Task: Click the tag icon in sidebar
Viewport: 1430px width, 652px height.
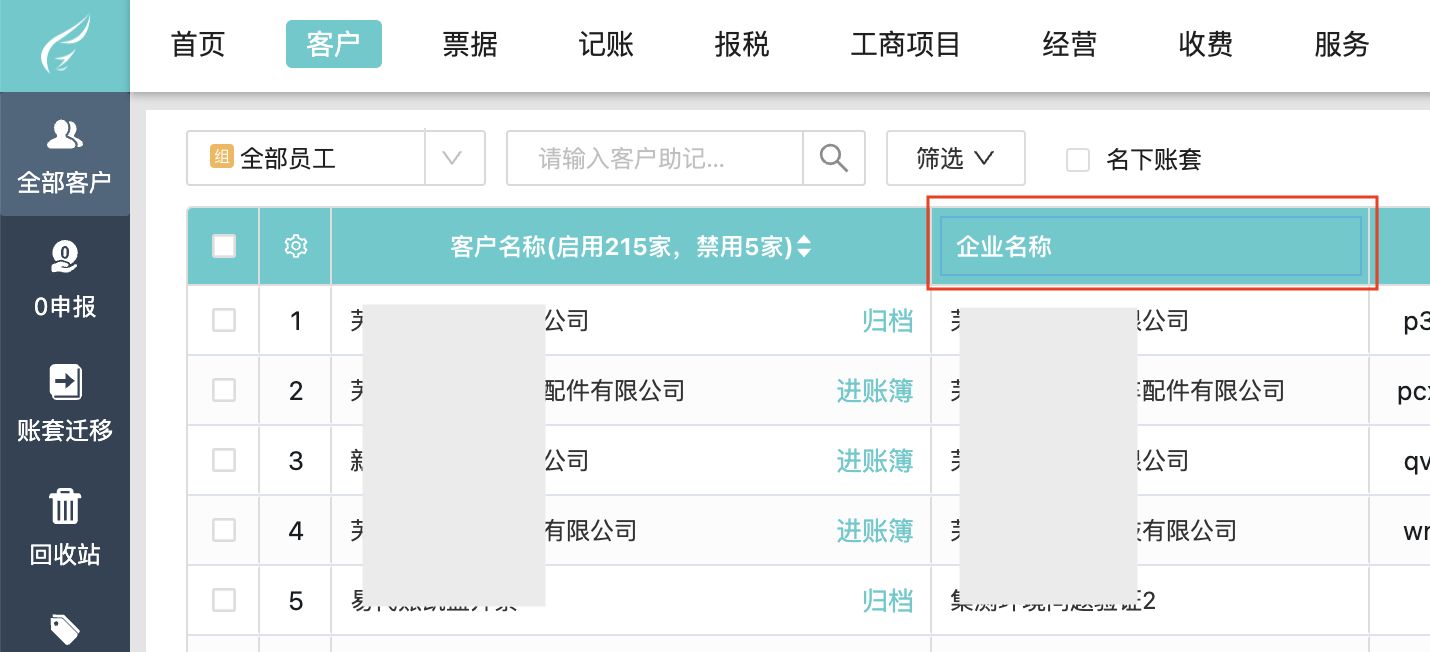Action: coord(65,630)
